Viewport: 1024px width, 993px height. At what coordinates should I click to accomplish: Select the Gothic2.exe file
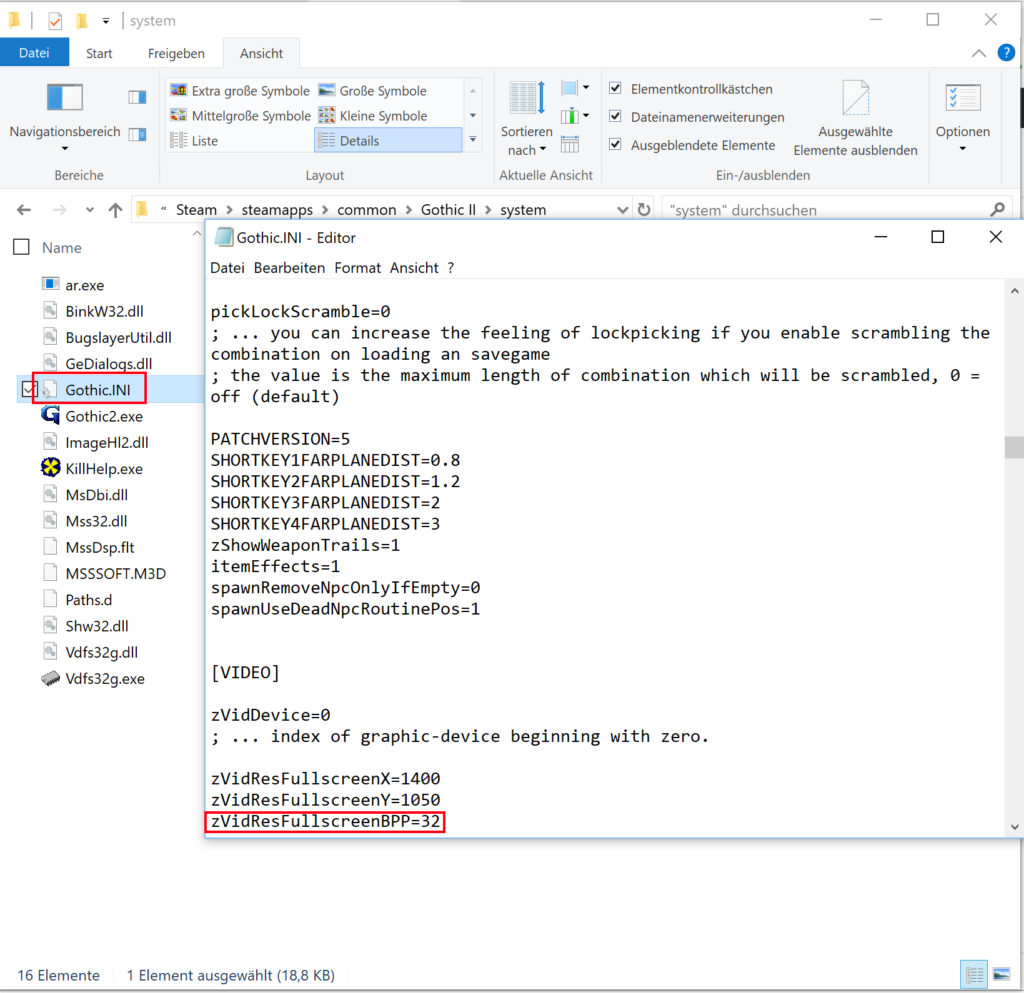(x=103, y=416)
